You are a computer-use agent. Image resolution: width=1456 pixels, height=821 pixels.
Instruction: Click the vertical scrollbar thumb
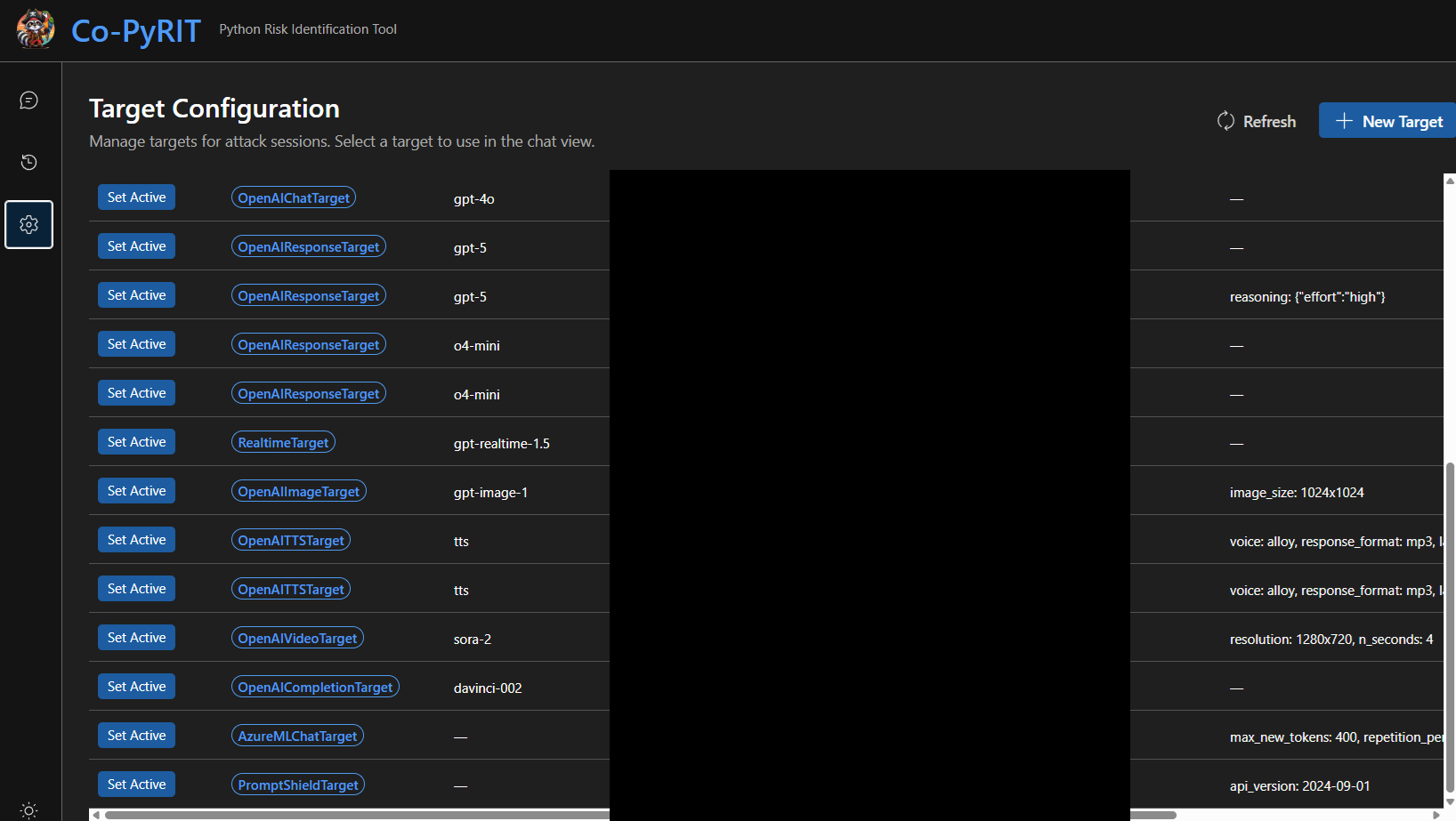[x=1450, y=627]
